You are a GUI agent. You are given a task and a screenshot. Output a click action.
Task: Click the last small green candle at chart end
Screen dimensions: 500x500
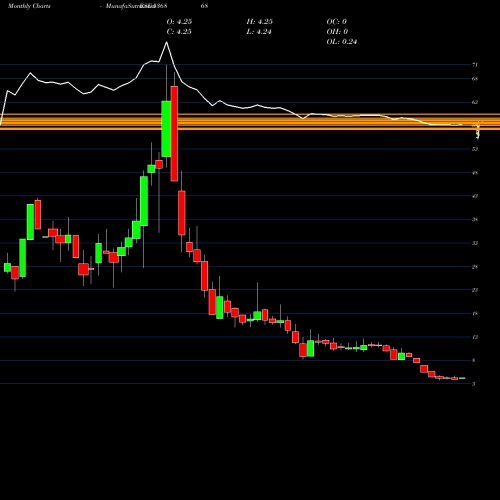tap(462, 378)
